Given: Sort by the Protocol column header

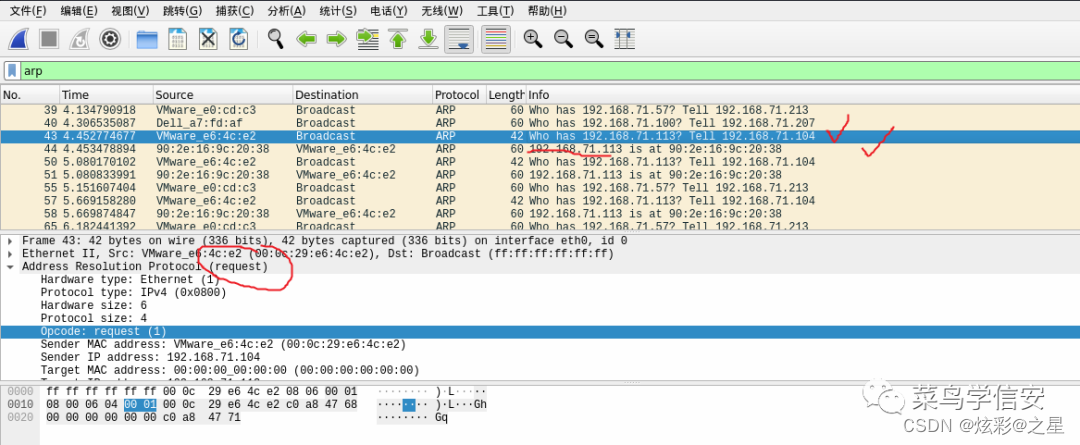Looking at the screenshot, I should click(x=459, y=94).
